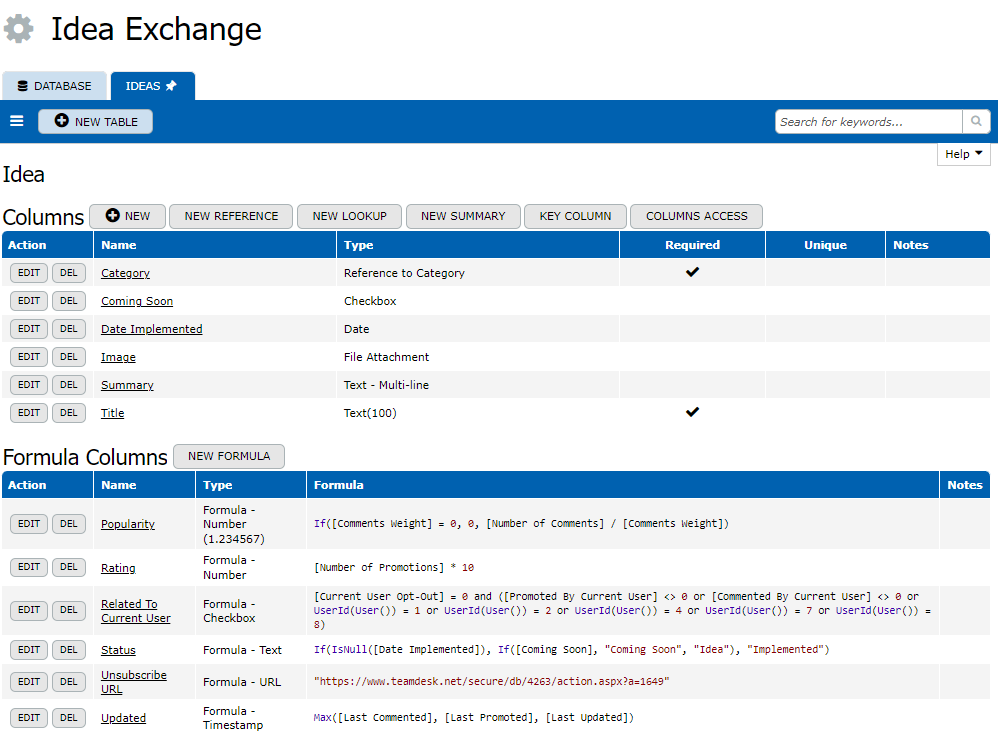998x740 pixels.
Task: Click the New Table button
Action: tap(96, 122)
